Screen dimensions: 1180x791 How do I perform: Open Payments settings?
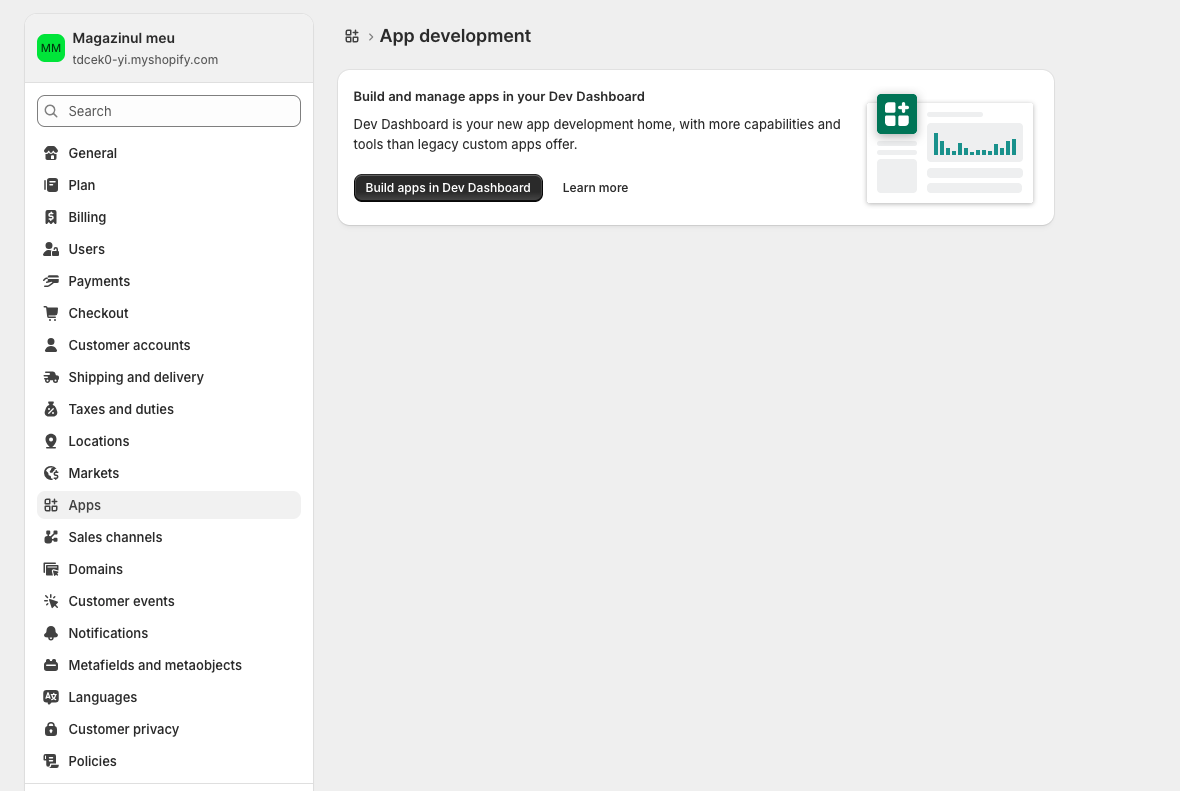tap(169, 281)
